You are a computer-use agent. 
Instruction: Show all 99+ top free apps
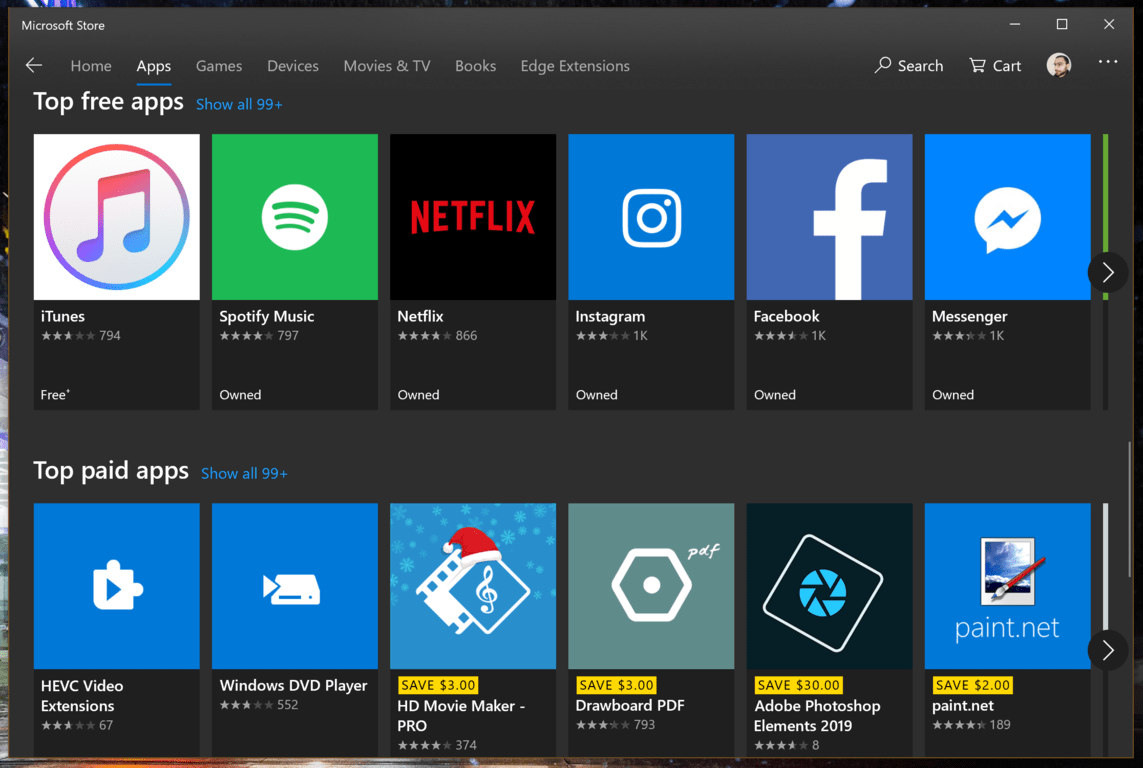[239, 104]
